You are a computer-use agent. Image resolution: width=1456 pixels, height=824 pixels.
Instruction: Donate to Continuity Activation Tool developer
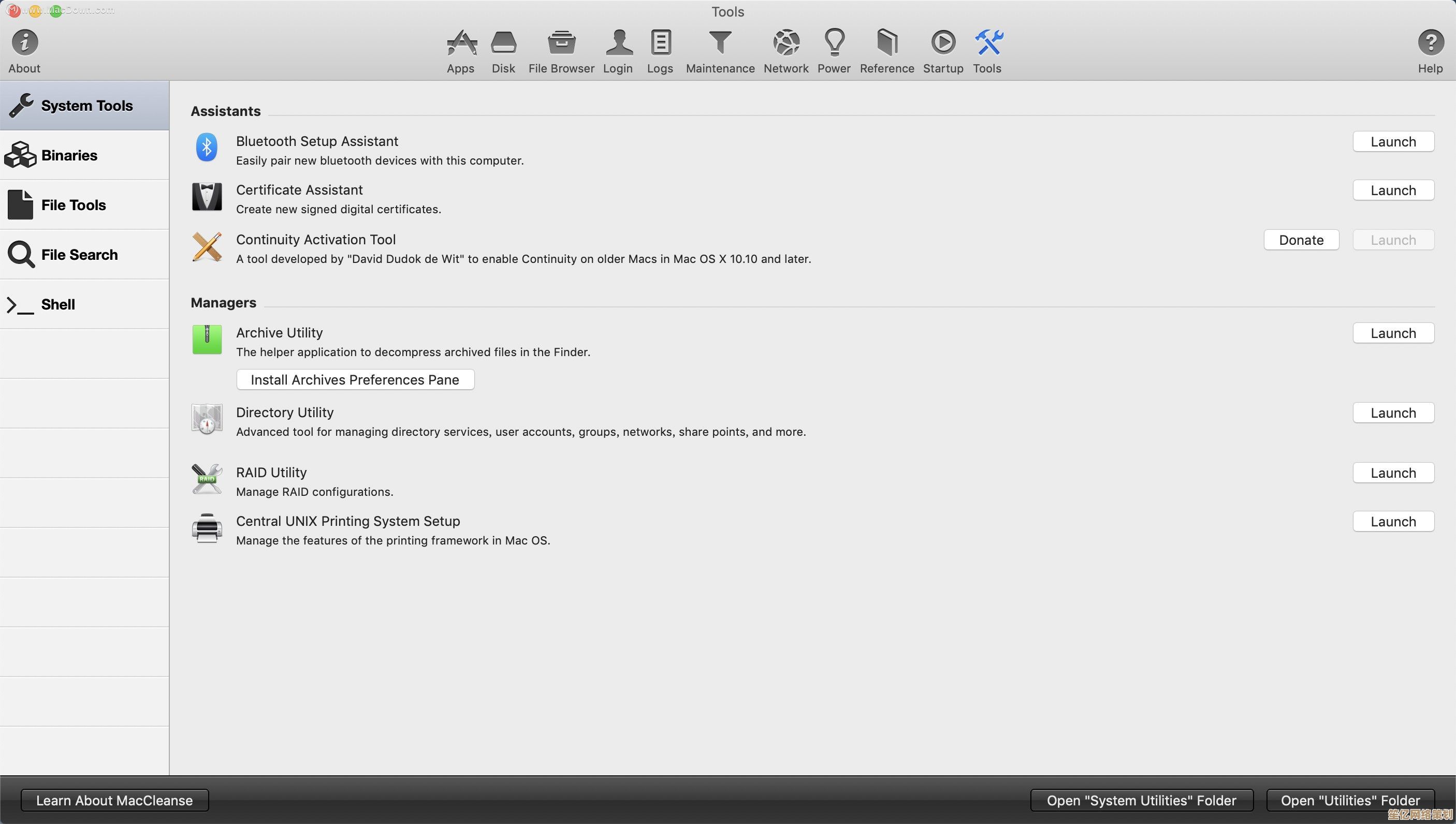click(x=1301, y=240)
